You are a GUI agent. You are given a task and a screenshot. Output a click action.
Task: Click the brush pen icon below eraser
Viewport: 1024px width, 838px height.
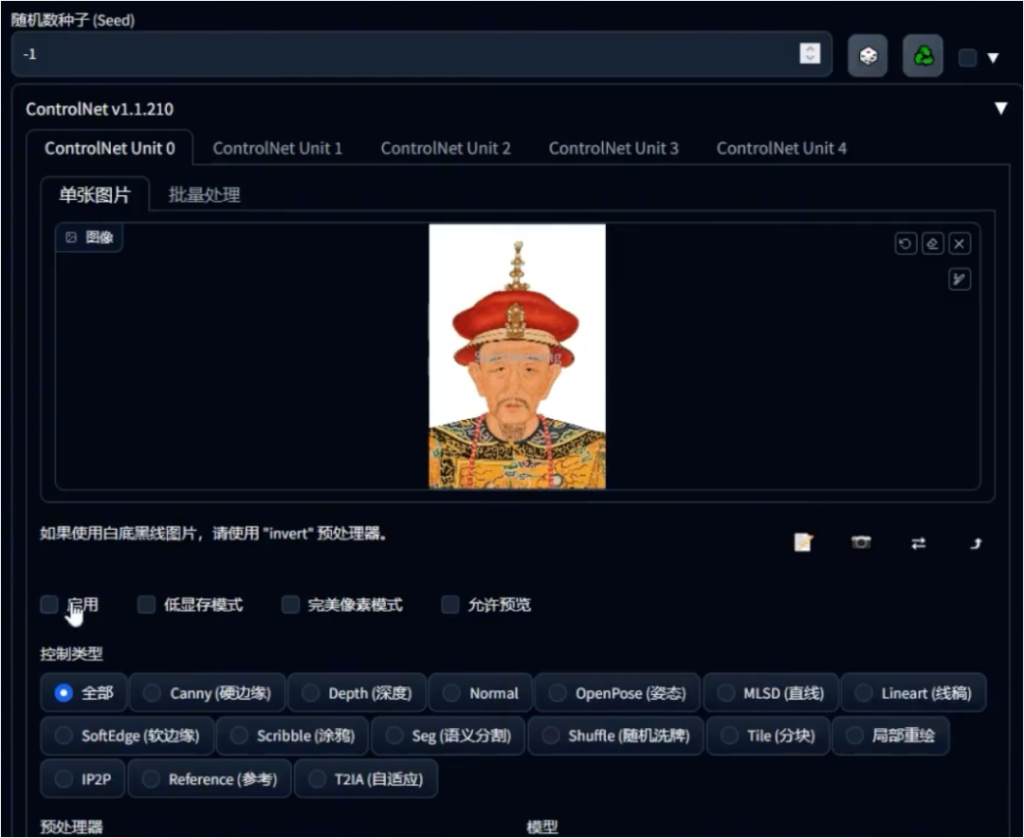pos(959,280)
